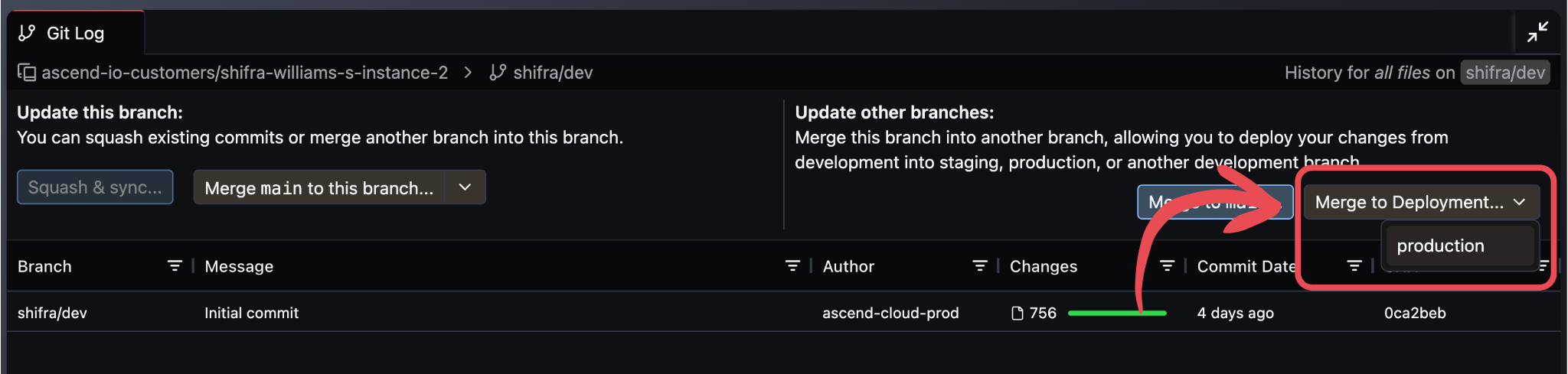Open the ascend-io-customers repository breadcrumb

coord(244,73)
